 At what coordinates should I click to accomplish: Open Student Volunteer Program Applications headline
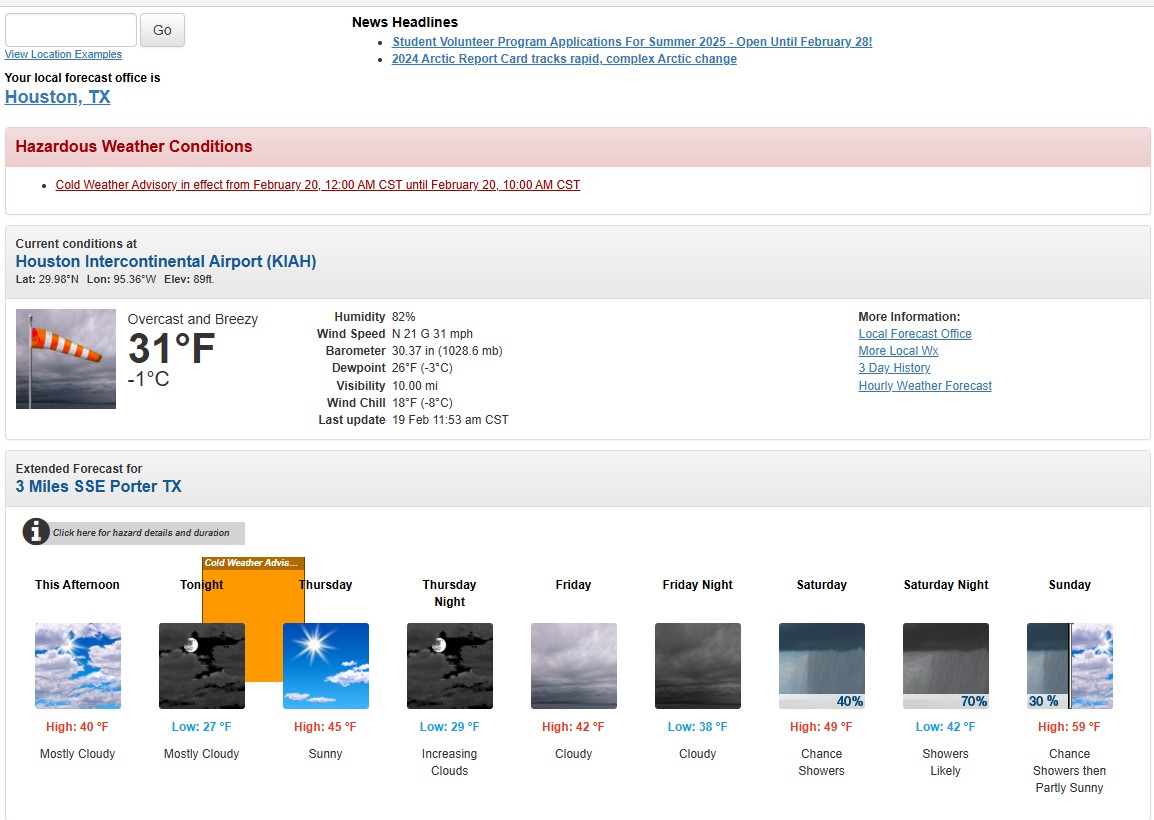click(x=632, y=42)
